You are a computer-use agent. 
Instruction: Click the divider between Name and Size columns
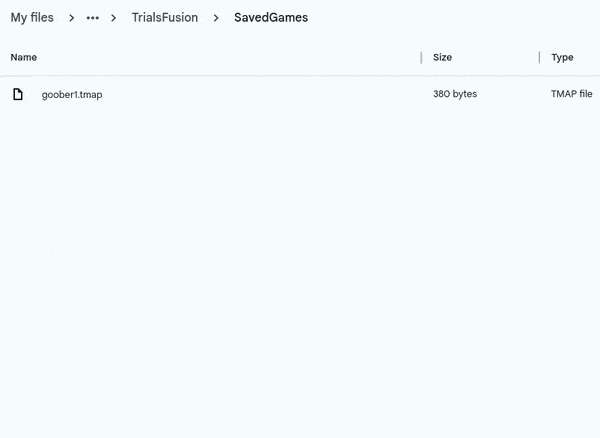coord(421,57)
